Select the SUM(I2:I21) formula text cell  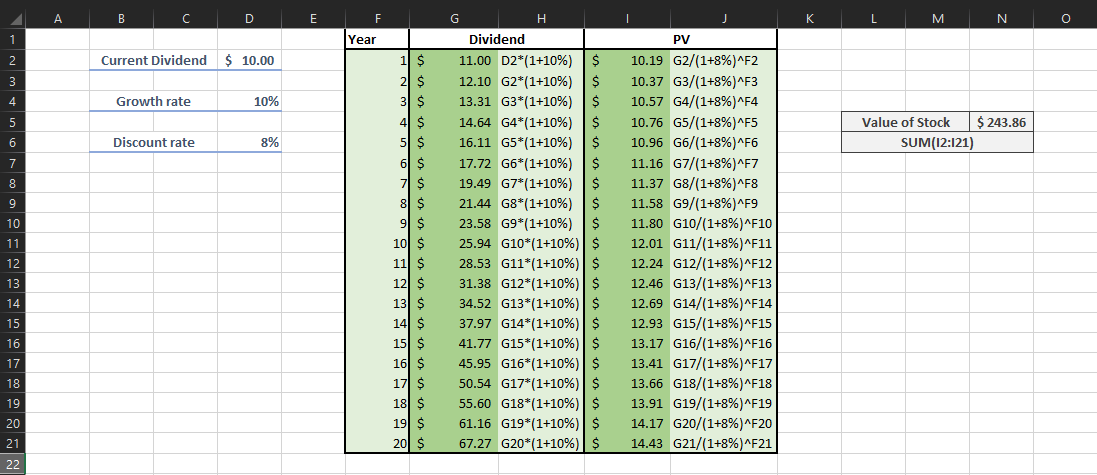tap(937, 142)
